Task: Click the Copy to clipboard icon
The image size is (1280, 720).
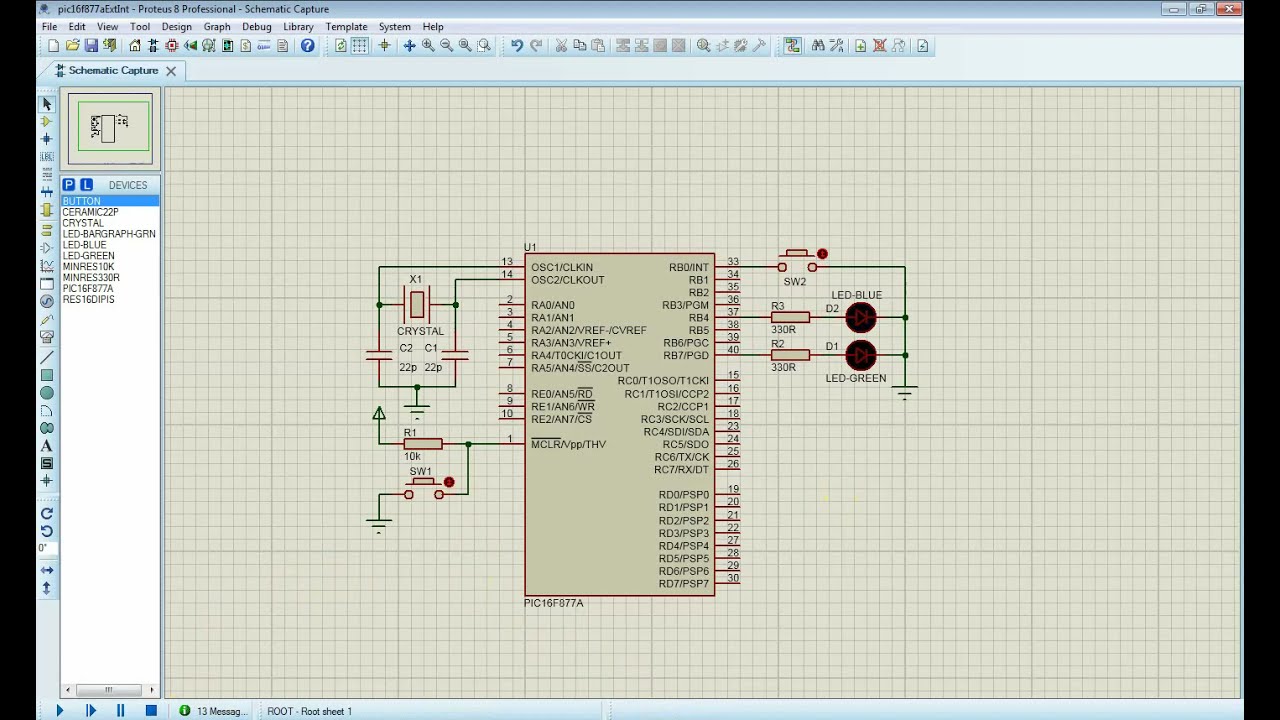Action: (579, 46)
